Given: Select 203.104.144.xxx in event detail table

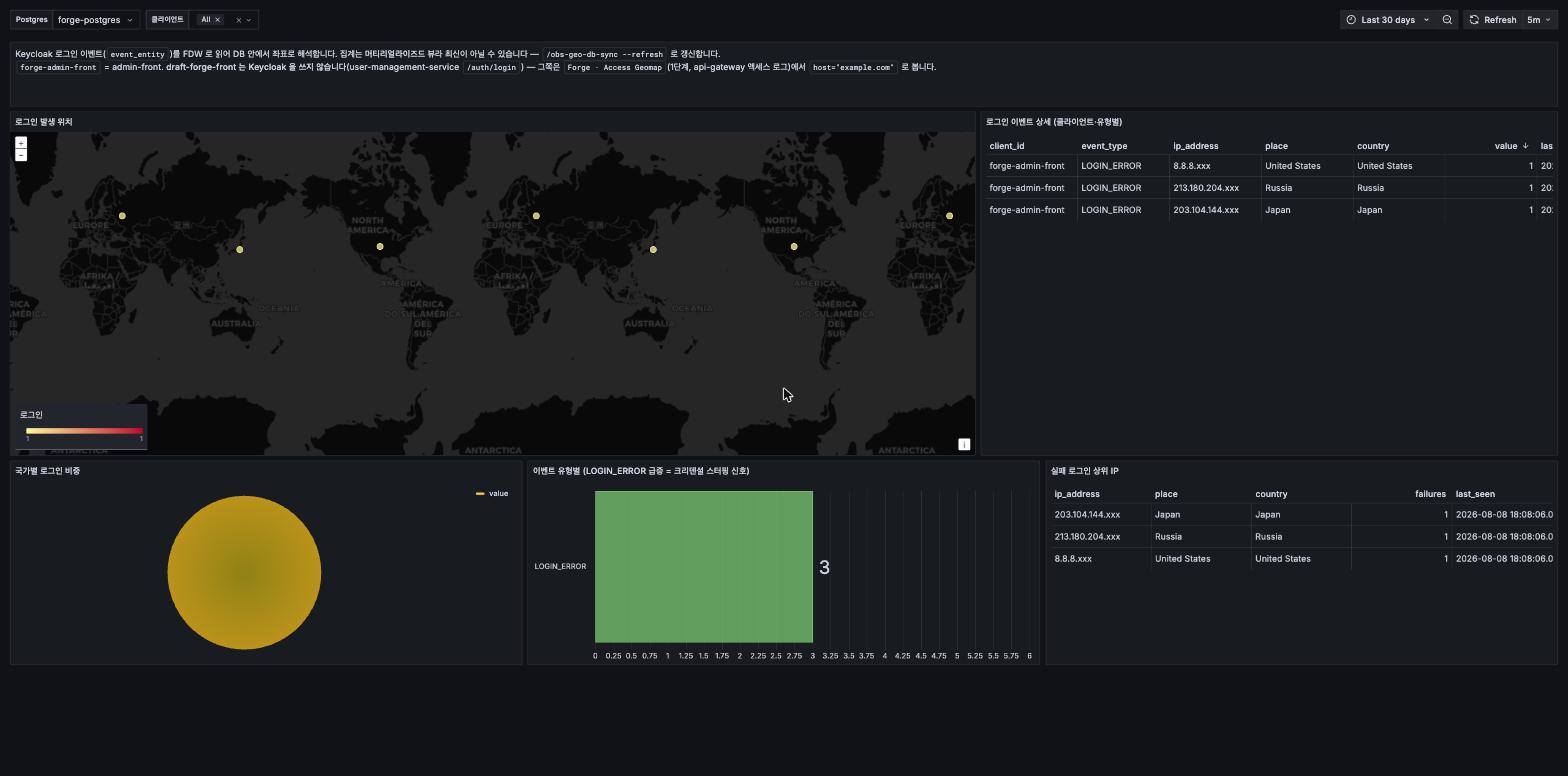Looking at the screenshot, I should click(x=1206, y=210).
